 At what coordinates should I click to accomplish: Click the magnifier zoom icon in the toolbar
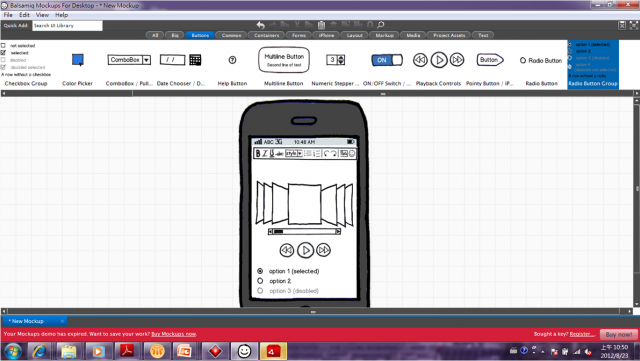[x=380, y=25]
